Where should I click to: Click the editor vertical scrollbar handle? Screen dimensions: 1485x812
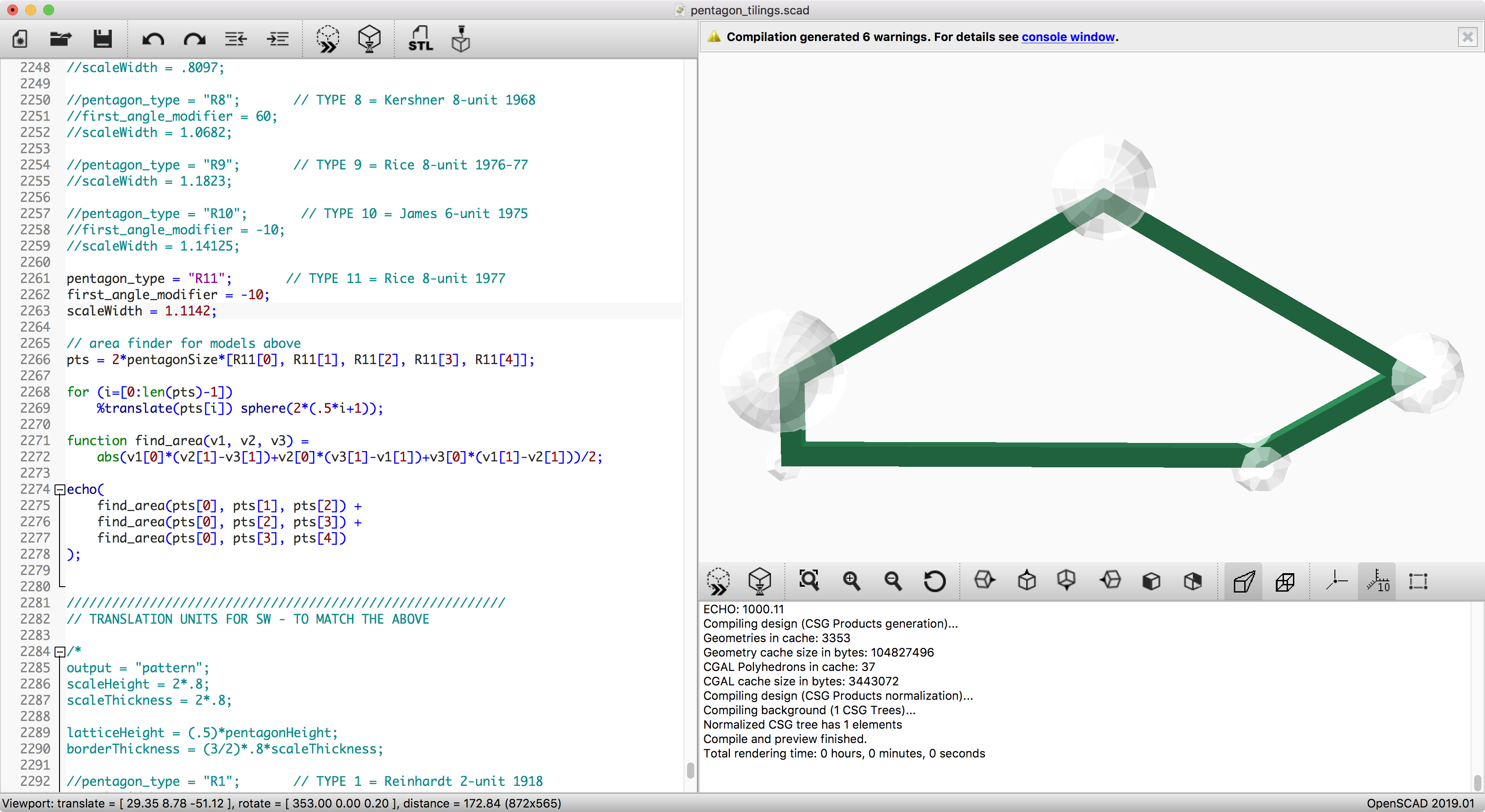click(690, 770)
